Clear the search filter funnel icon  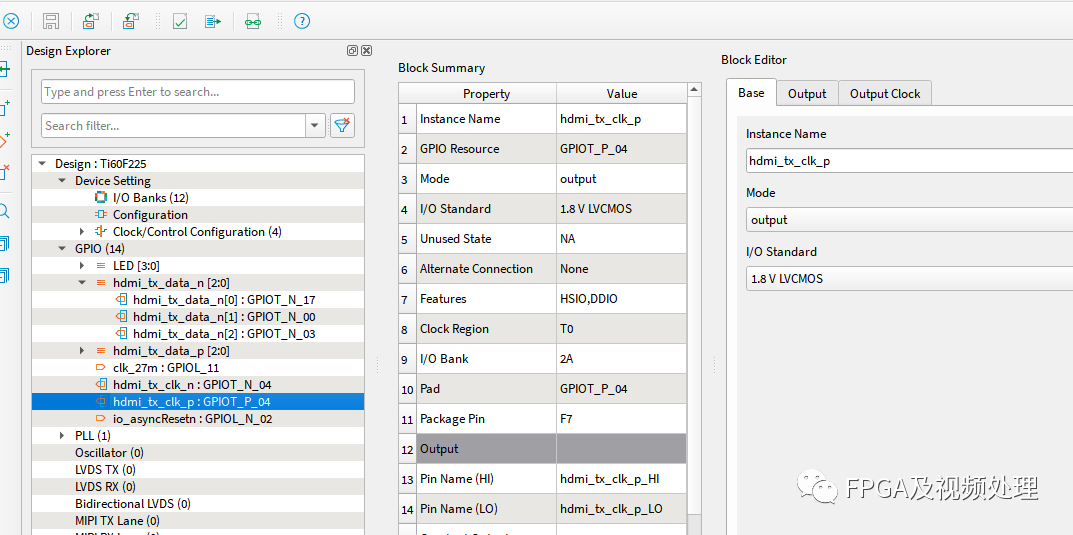[x=342, y=126]
